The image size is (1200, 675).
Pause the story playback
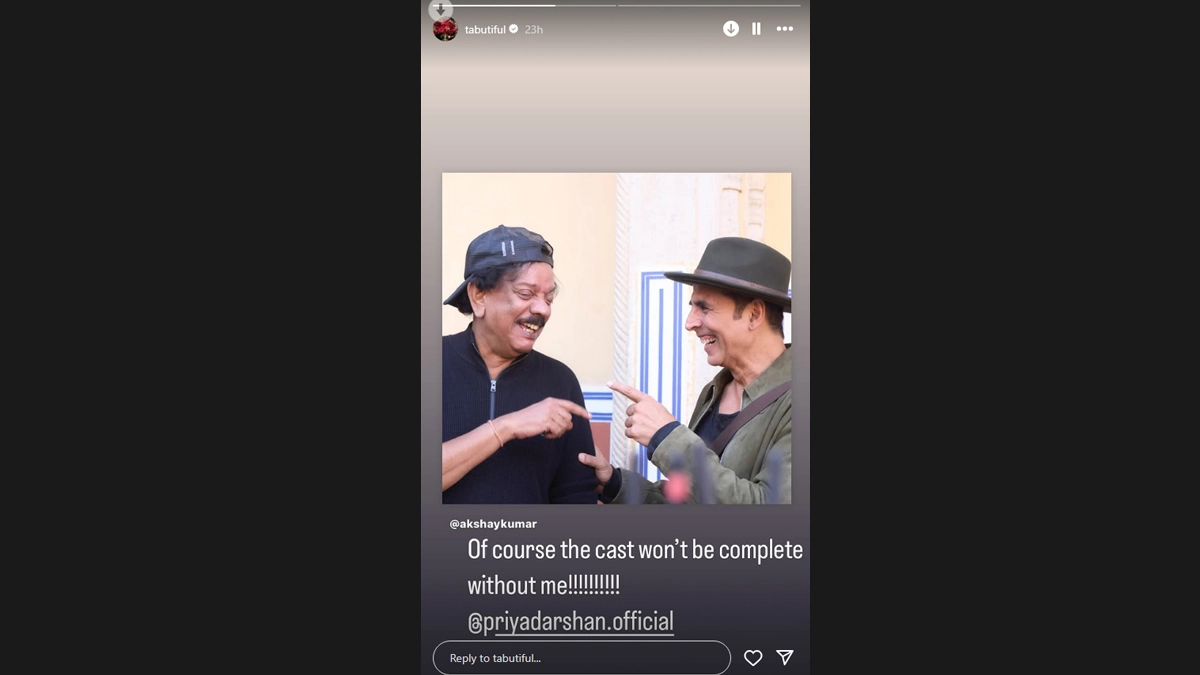click(x=756, y=29)
